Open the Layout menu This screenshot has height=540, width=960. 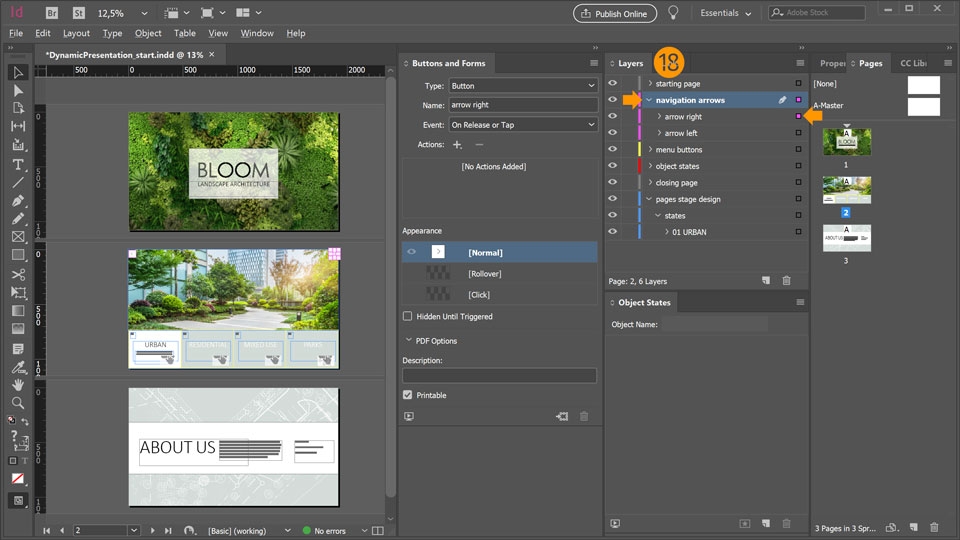coord(76,33)
